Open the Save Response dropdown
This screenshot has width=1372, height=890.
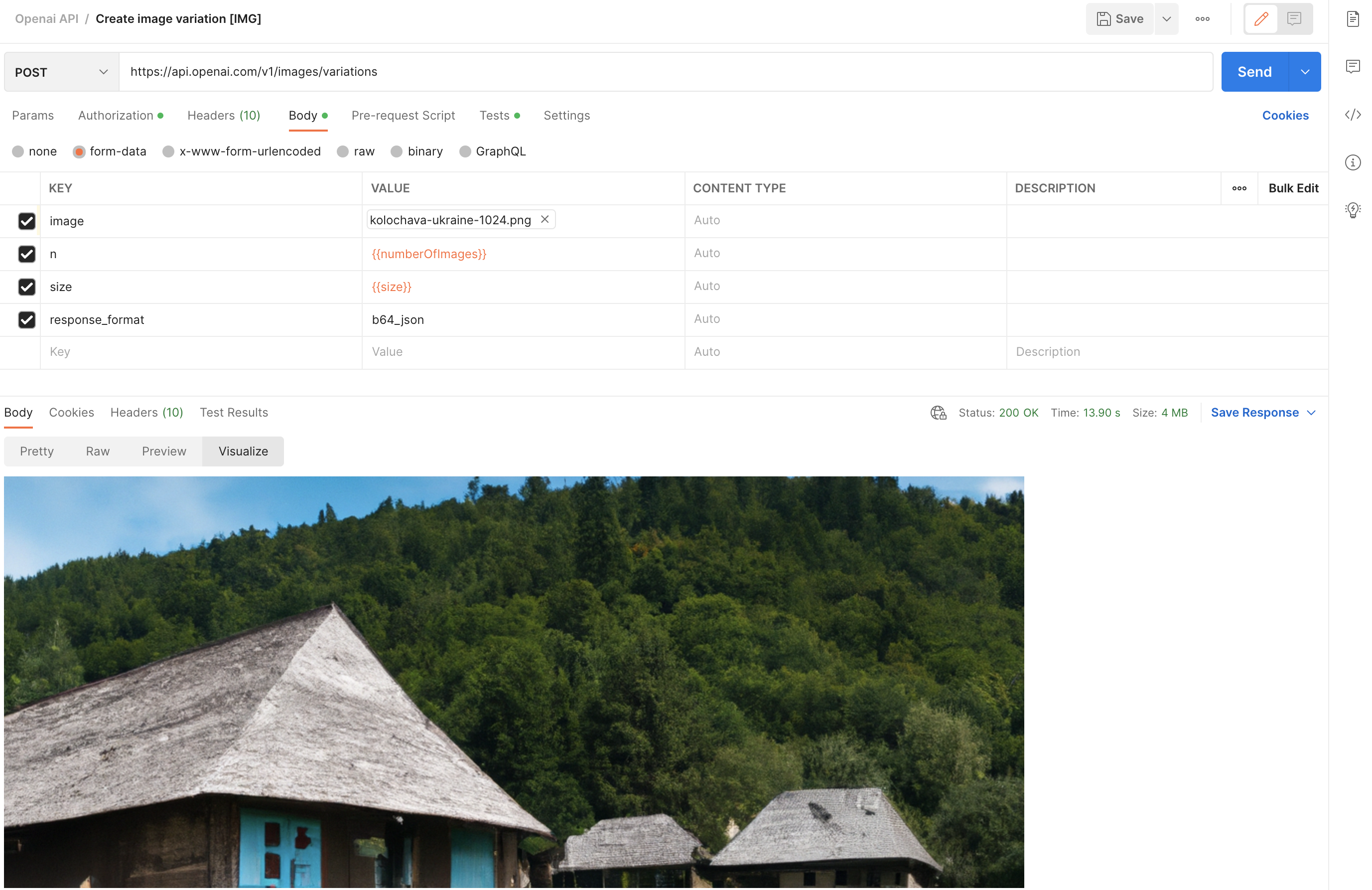[x=1262, y=413]
